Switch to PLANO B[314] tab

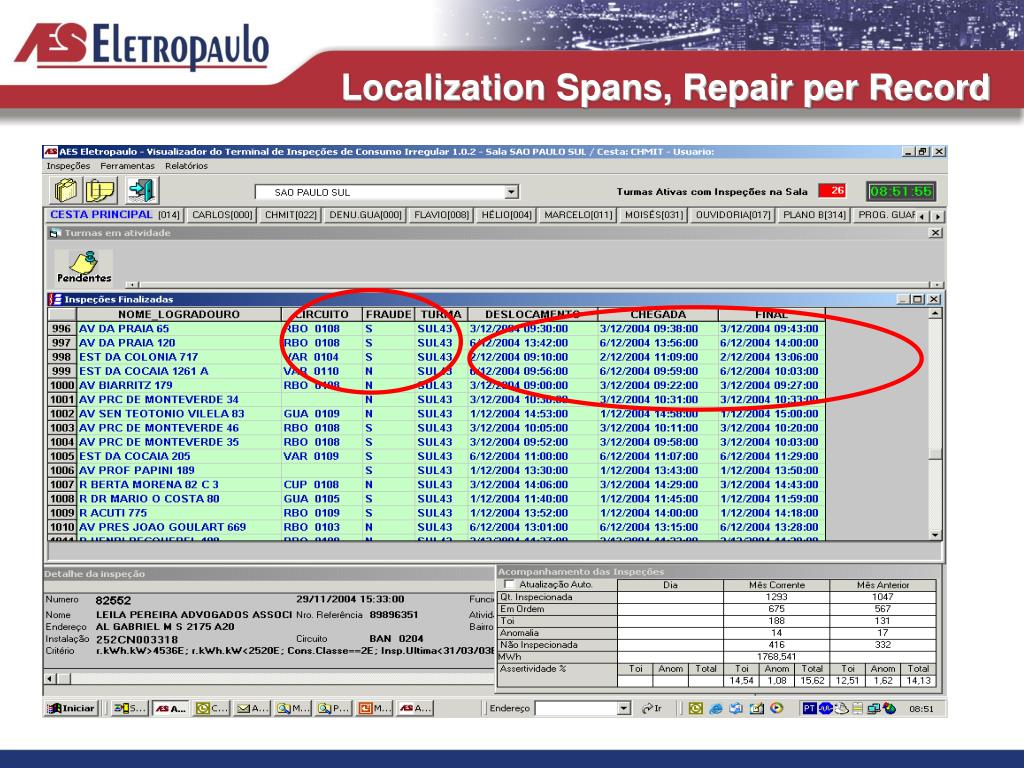(x=814, y=215)
